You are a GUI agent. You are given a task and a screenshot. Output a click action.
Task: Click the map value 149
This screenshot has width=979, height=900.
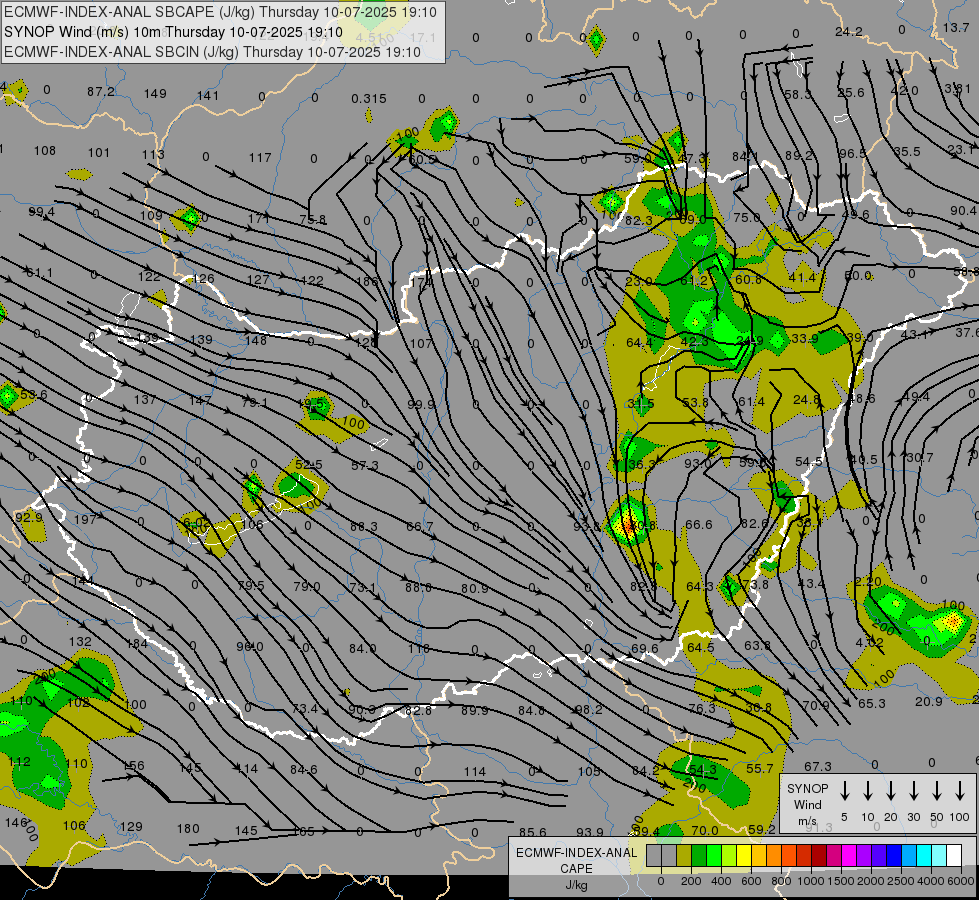click(155, 94)
